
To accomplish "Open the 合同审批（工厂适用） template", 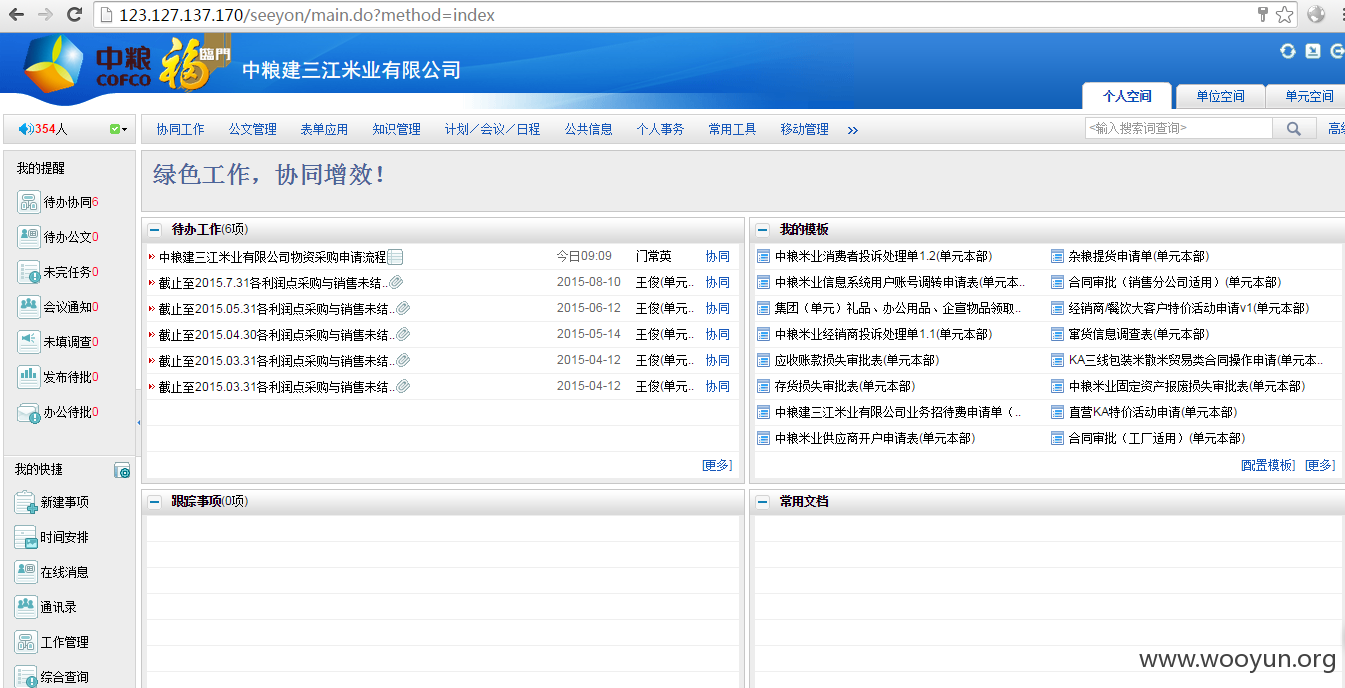I will [1156, 438].
